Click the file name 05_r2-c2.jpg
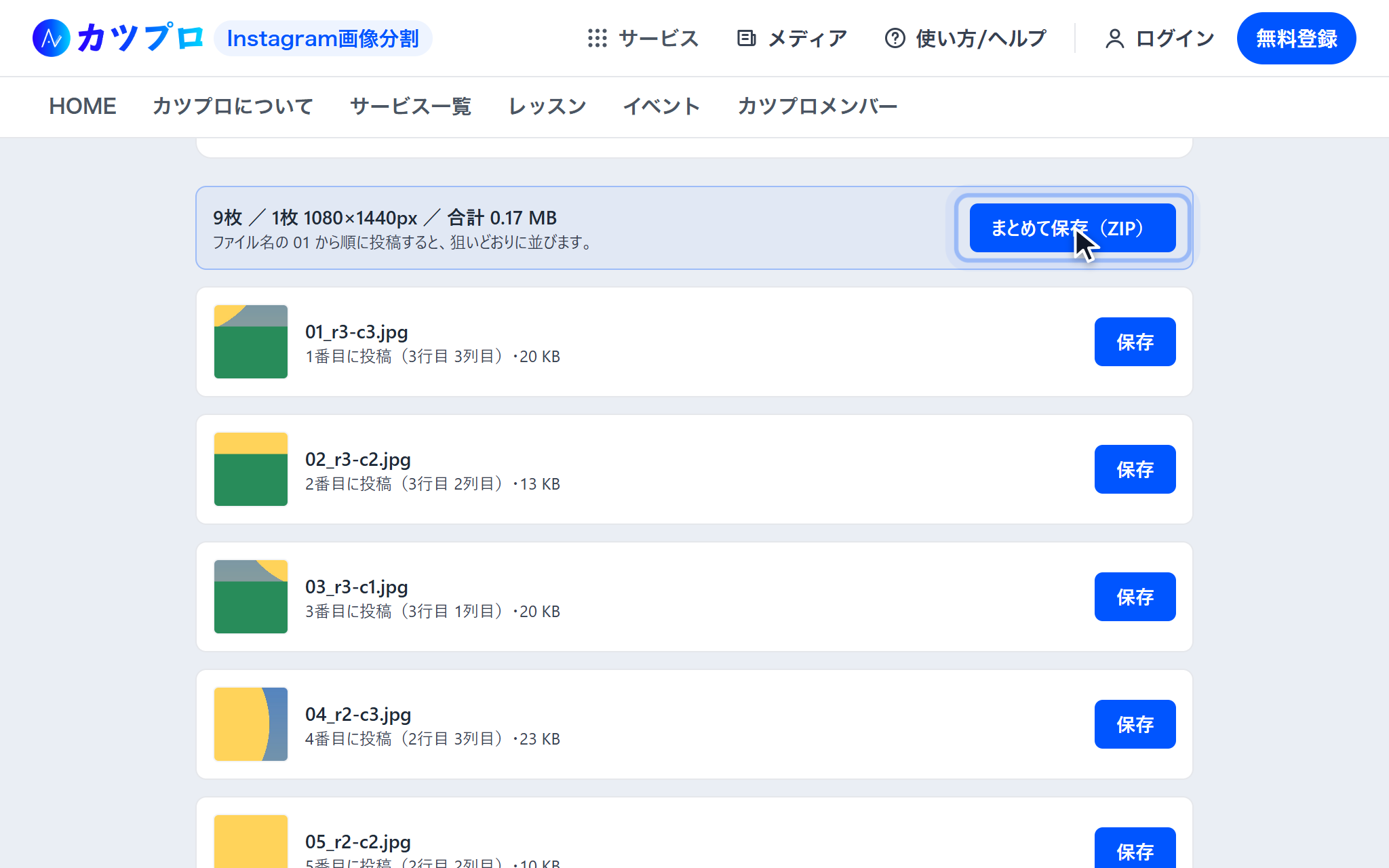The width and height of the screenshot is (1389, 868). [358, 842]
